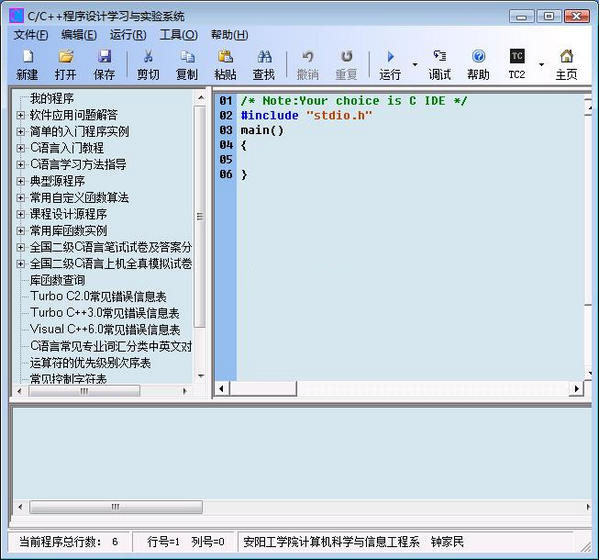Click tree panel scroll down arrow
The height and width of the screenshot is (560, 599).
click(x=201, y=376)
